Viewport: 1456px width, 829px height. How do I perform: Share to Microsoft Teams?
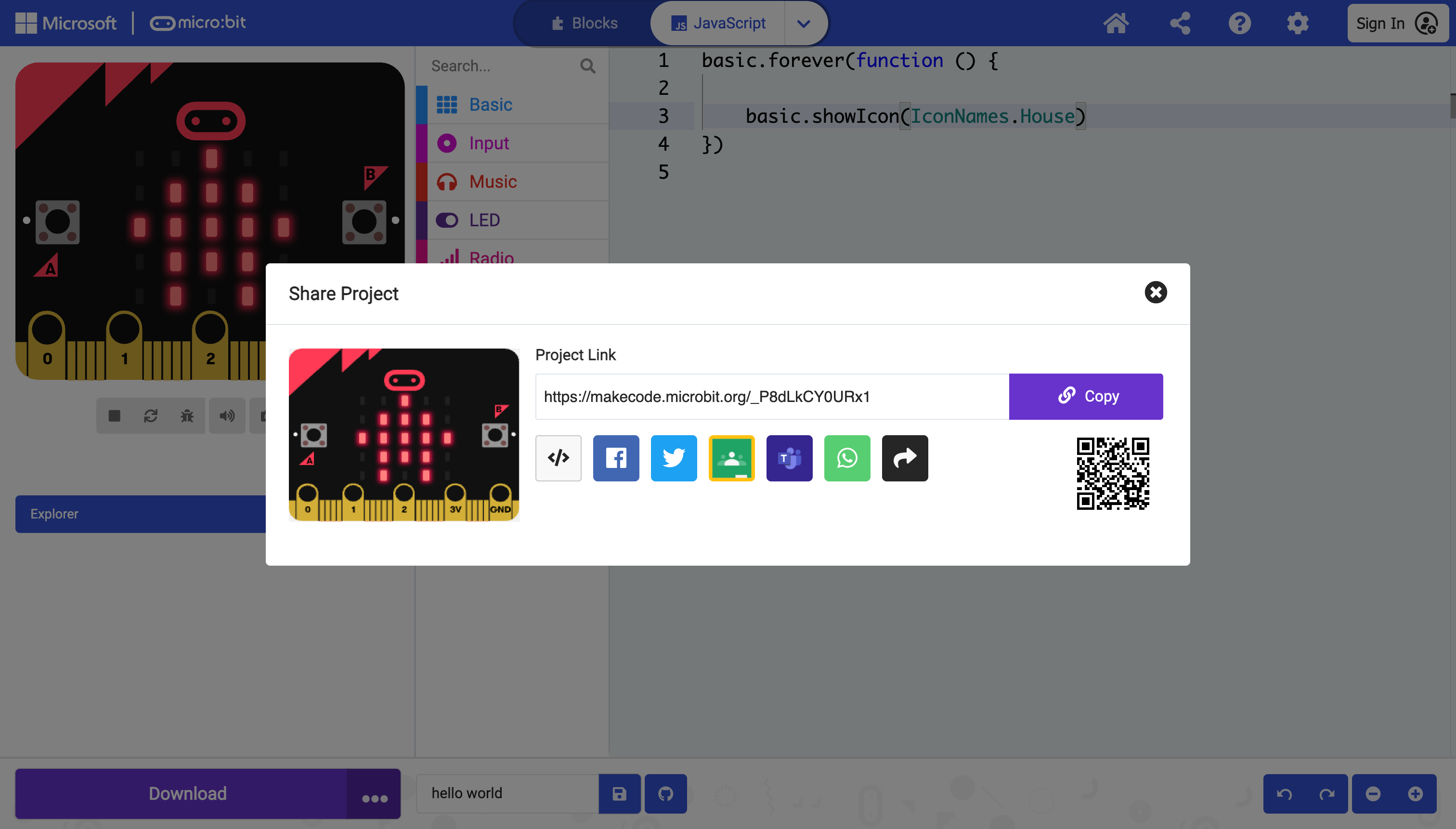coord(789,458)
